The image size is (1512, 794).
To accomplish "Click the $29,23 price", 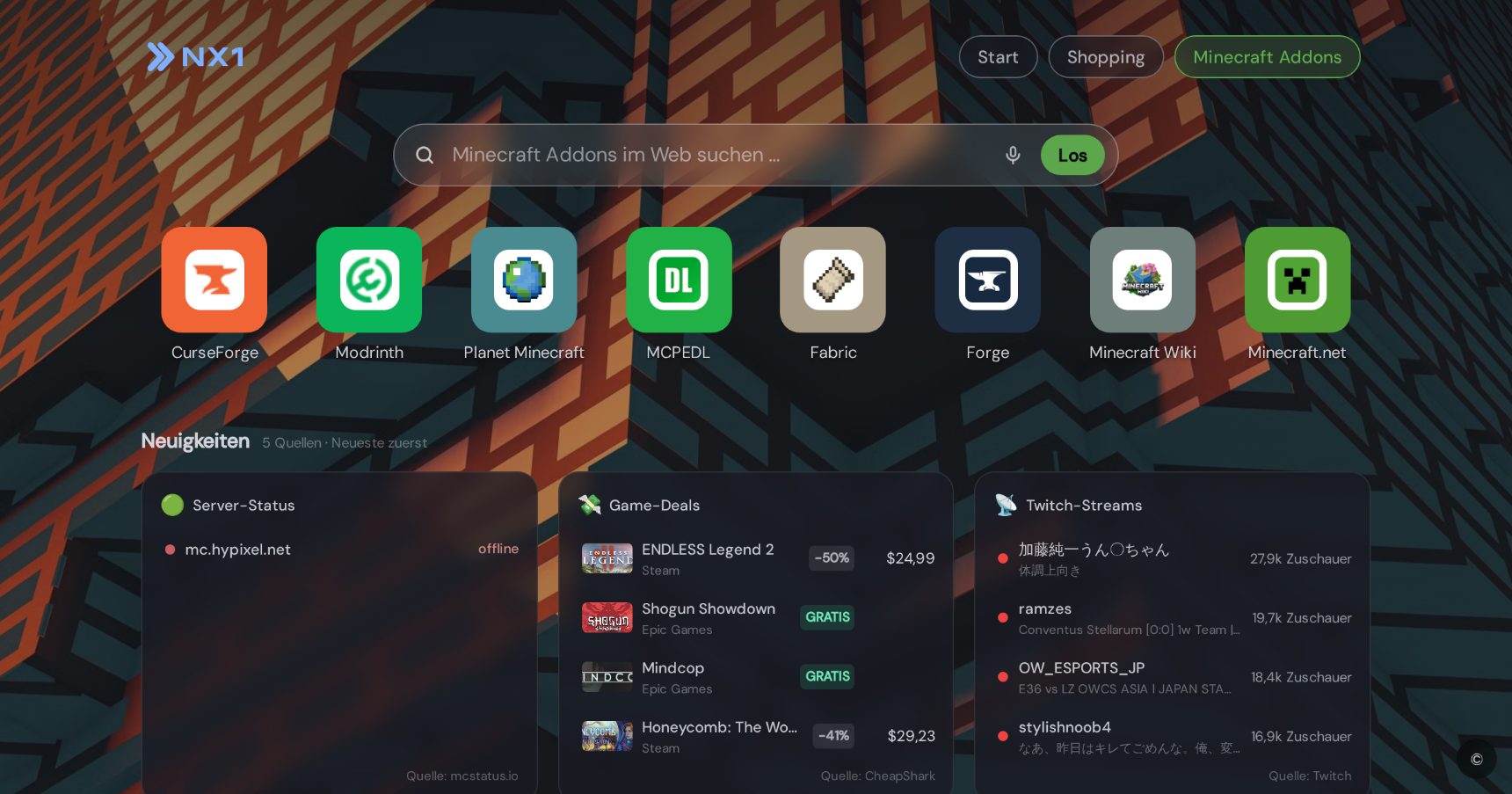I will (x=912, y=736).
